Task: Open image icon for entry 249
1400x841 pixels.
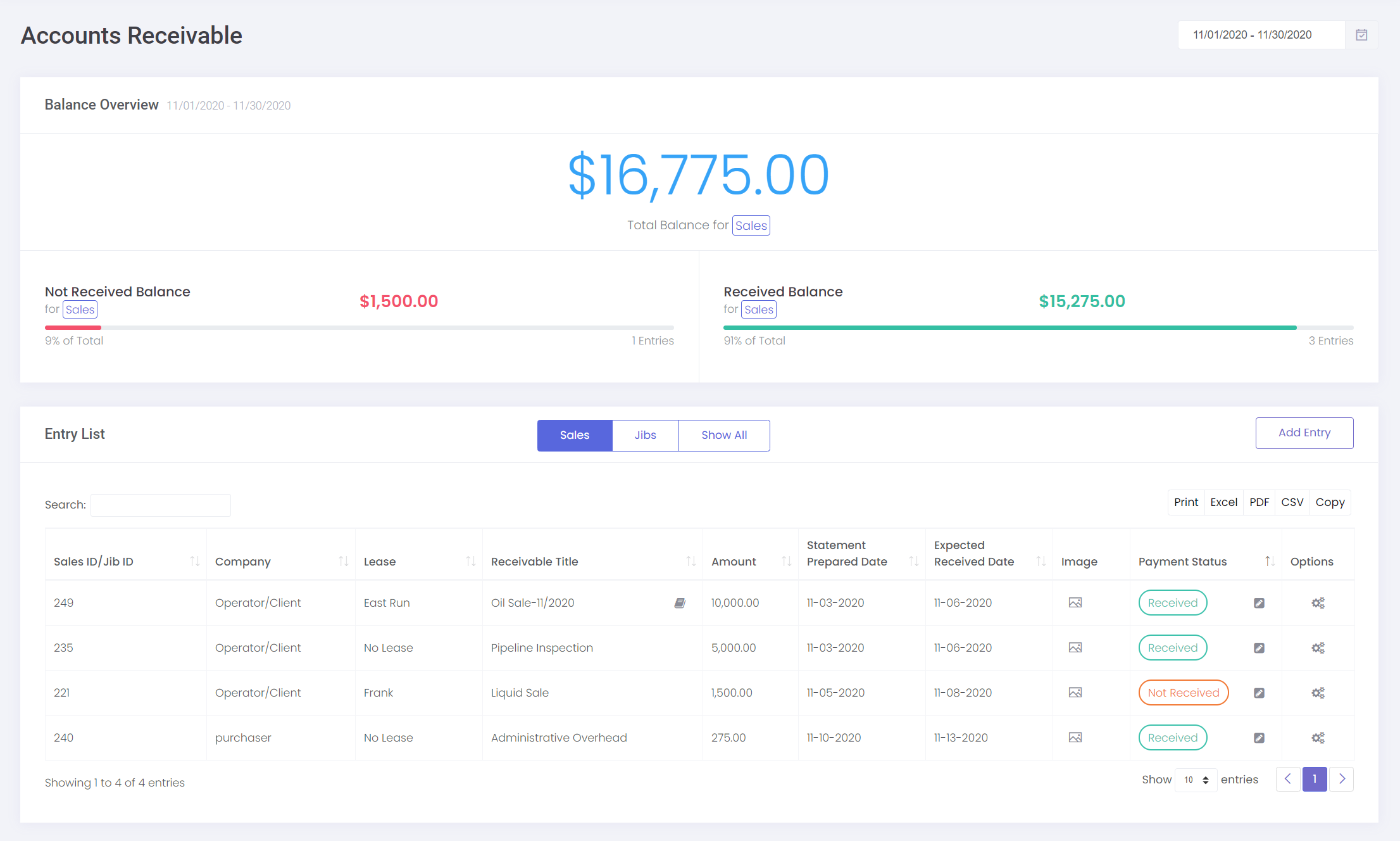Action: pos(1075,603)
